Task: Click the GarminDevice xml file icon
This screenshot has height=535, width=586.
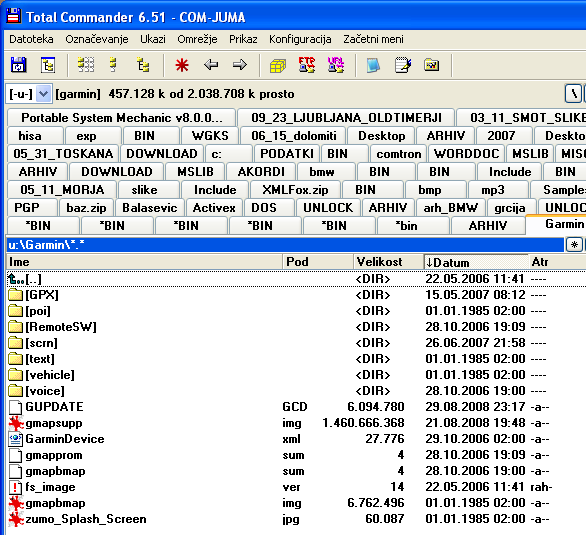Action: [x=15, y=439]
